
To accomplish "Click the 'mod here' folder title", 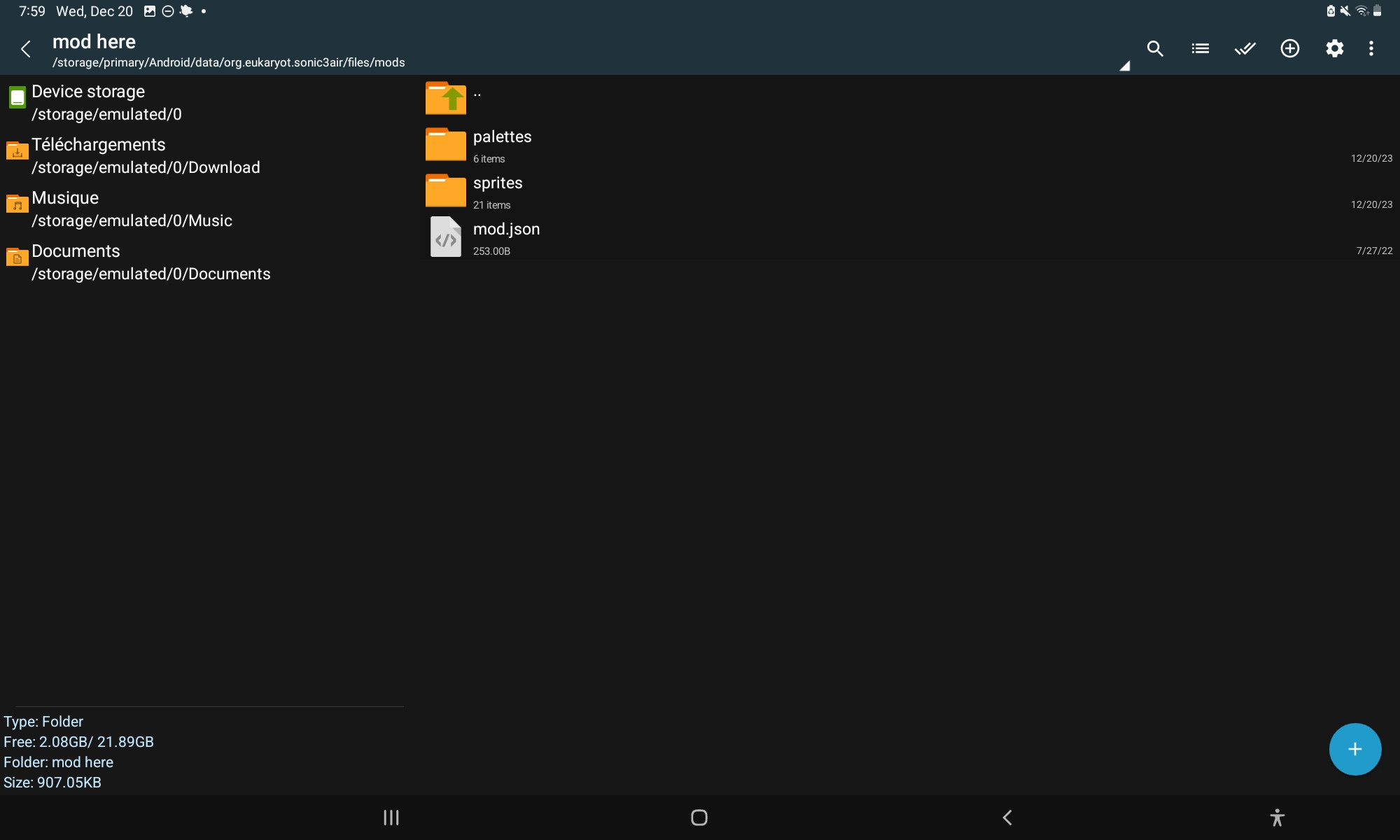I will click(94, 42).
